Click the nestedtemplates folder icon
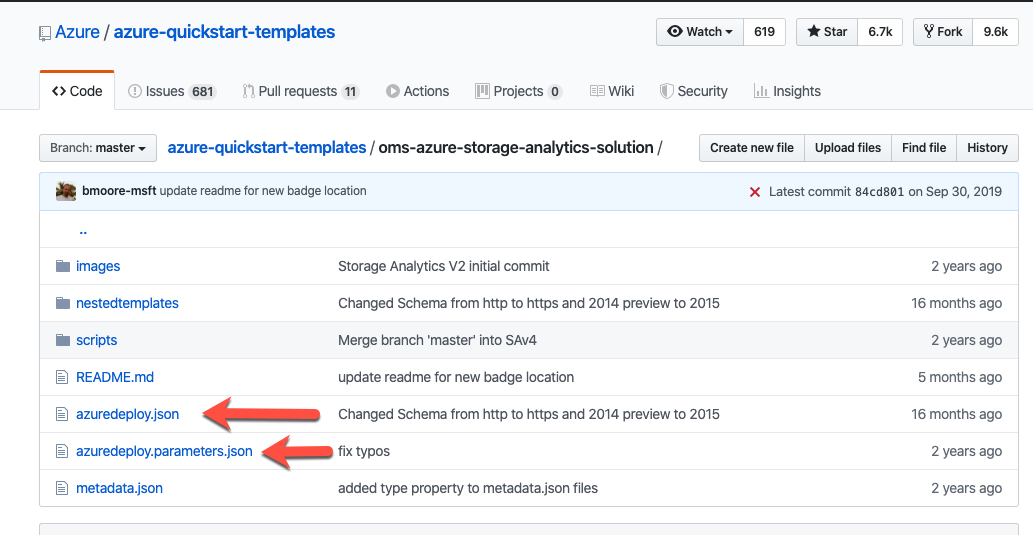The height and width of the screenshot is (535, 1033). click(63, 303)
